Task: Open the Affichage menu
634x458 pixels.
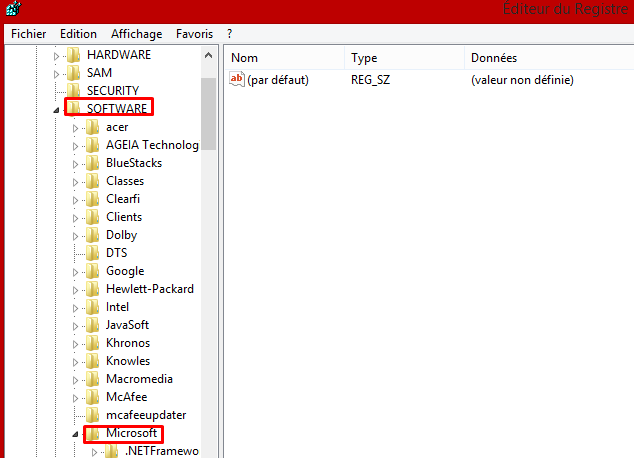Action: pos(137,34)
